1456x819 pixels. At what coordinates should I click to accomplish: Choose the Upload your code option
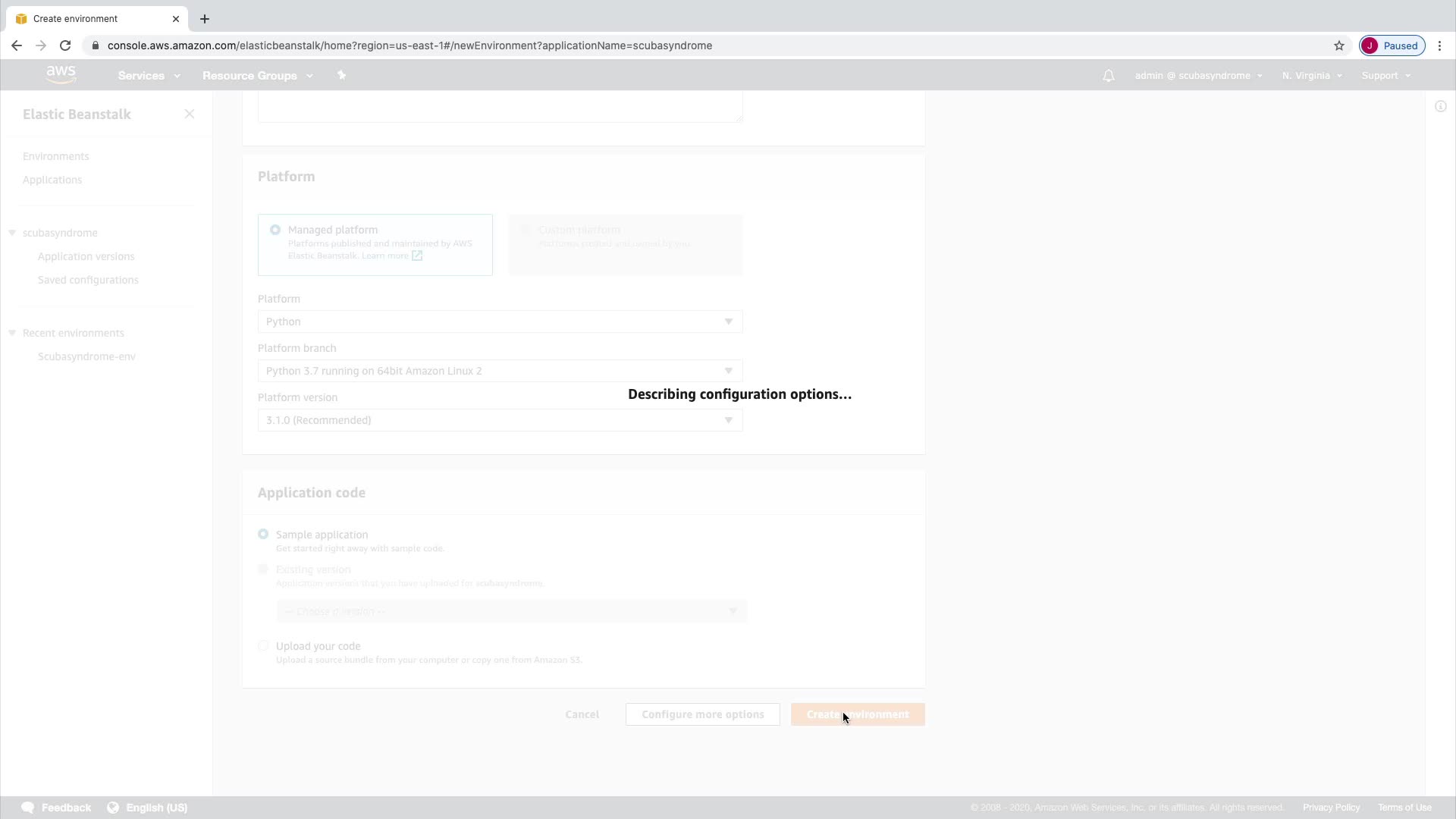pyautogui.click(x=263, y=646)
